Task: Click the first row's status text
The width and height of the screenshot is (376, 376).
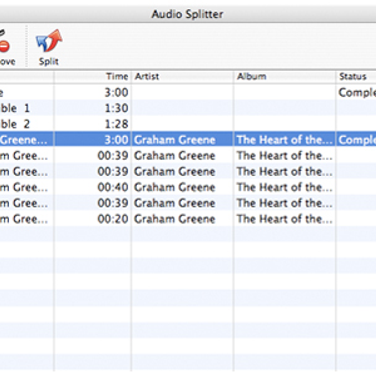Action: click(357, 92)
